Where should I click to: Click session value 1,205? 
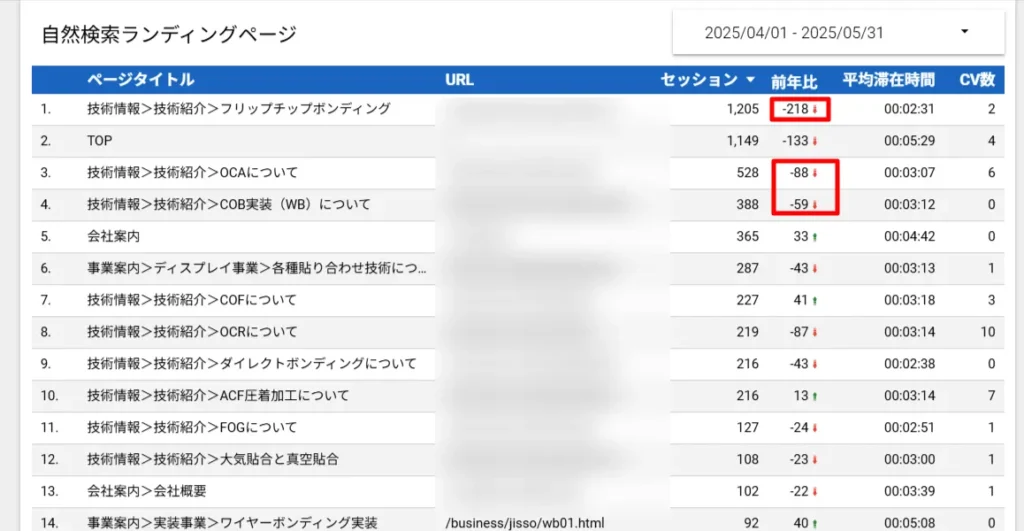743,108
